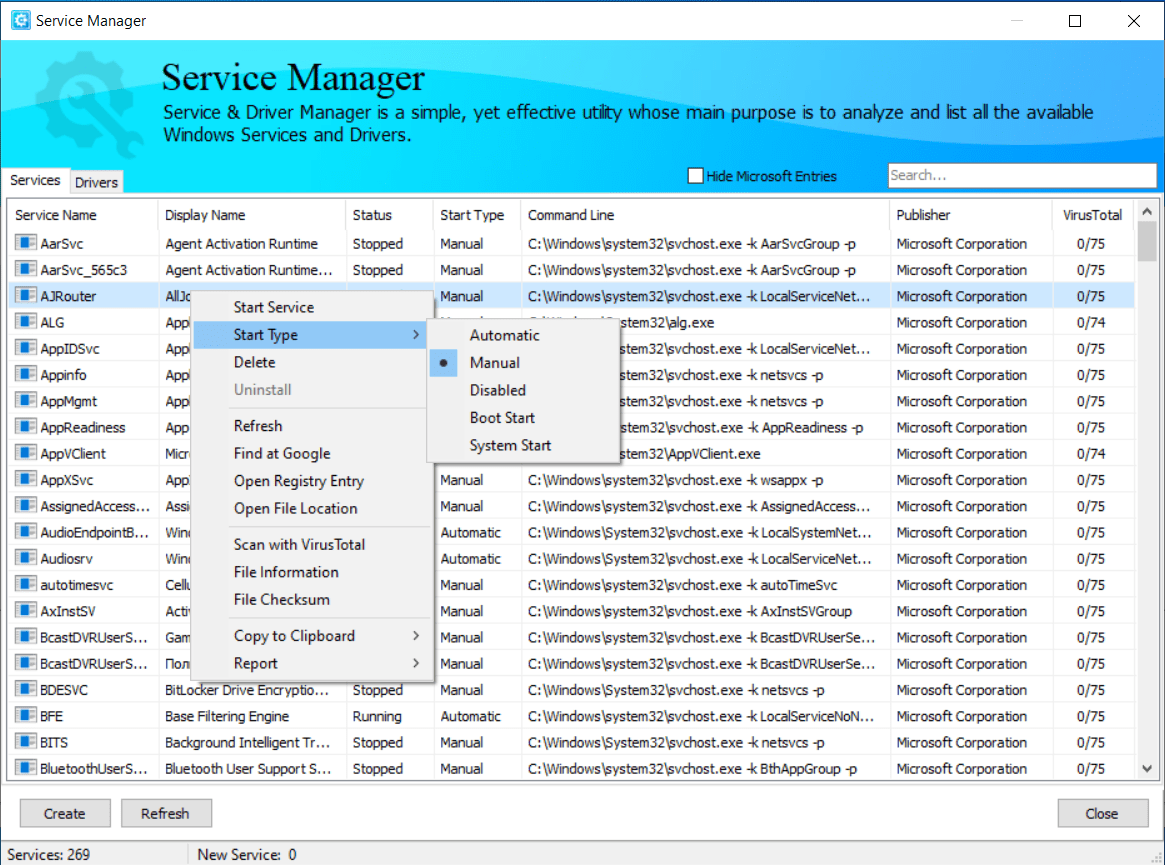
Task: Click the Service Manager title bar app icon
Action: (21, 20)
